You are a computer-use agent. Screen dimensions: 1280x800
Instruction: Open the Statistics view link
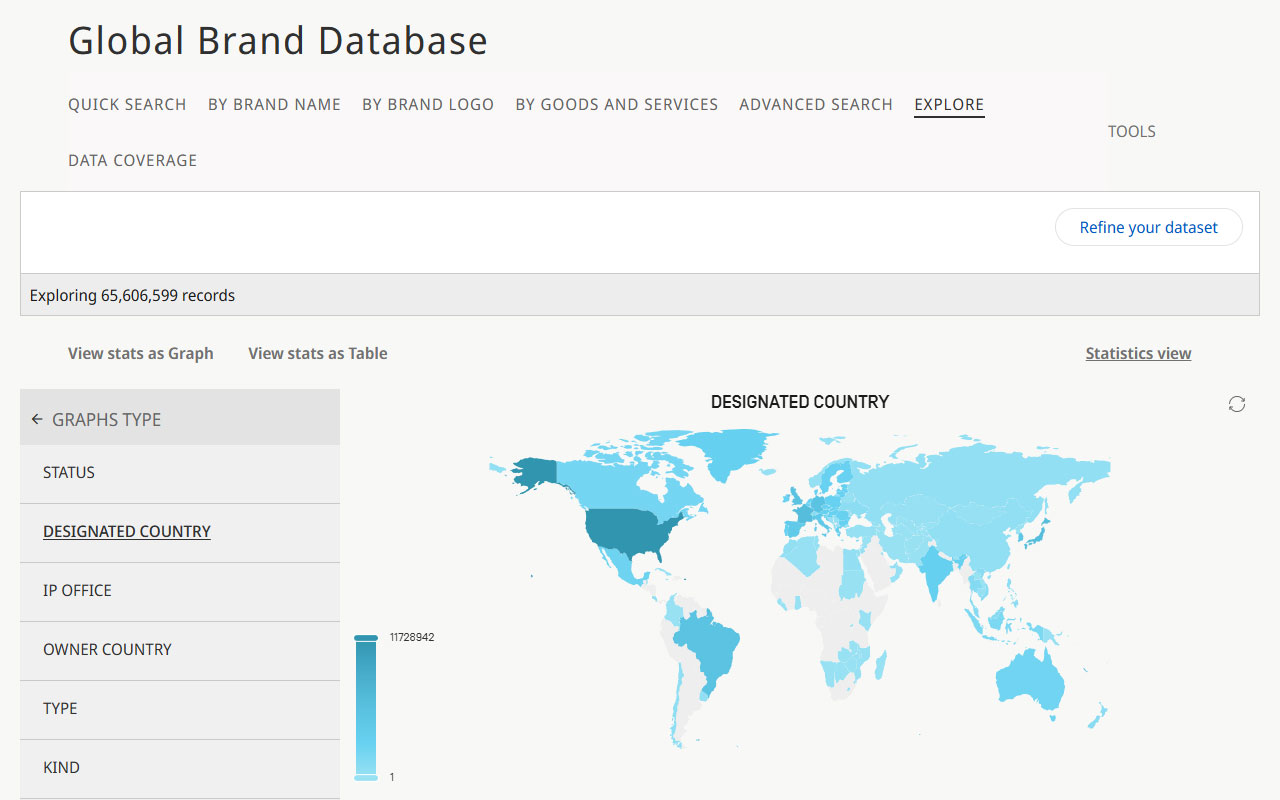pos(1138,353)
